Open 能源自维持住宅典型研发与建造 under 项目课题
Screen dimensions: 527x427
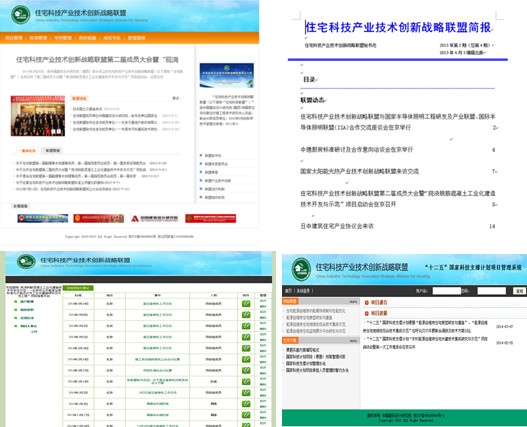[x=309, y=317]
